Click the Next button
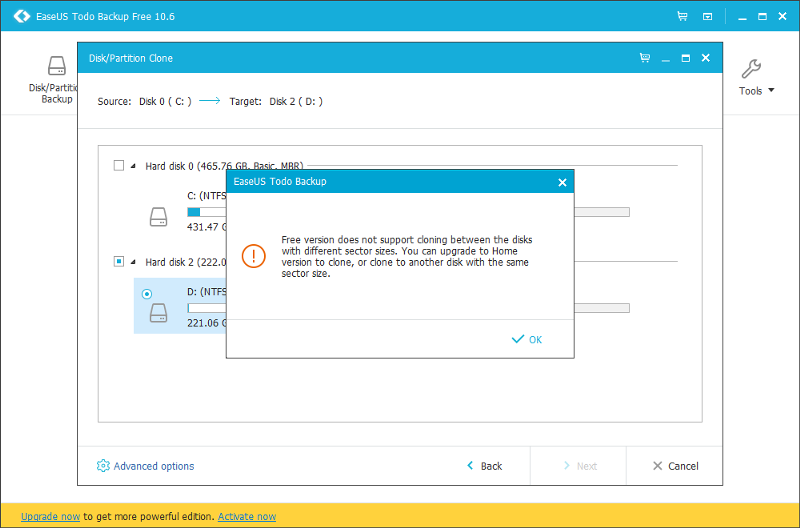The width and height of the screenshot is (800, 528). (x=580, y=466)
